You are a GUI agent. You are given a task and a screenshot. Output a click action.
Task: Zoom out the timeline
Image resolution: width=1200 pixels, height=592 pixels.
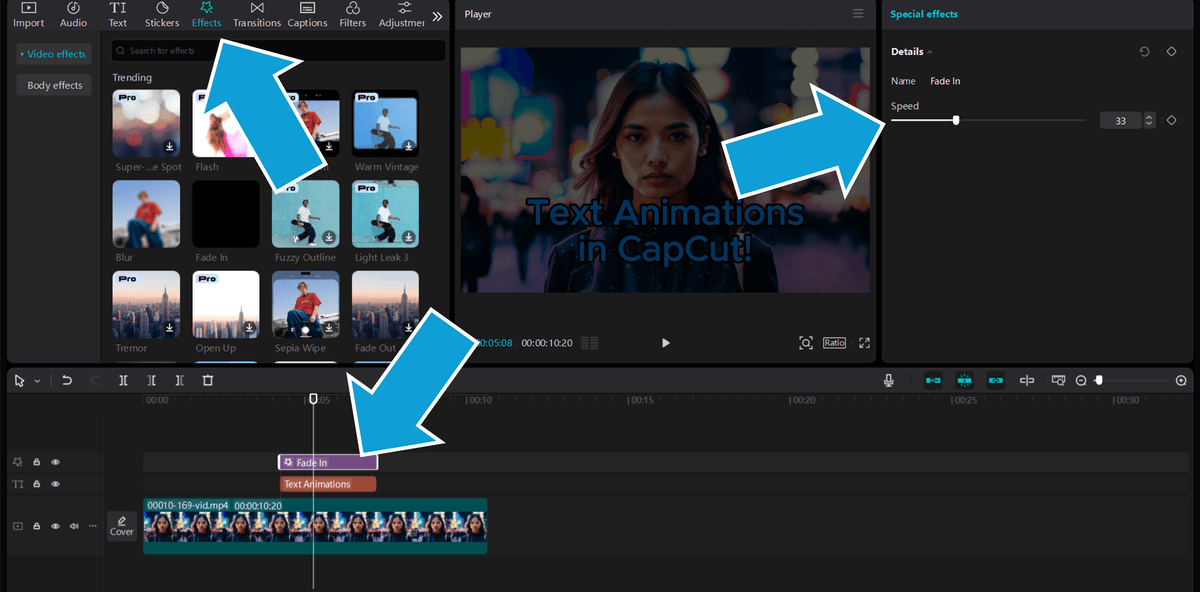click(1081, 380)
